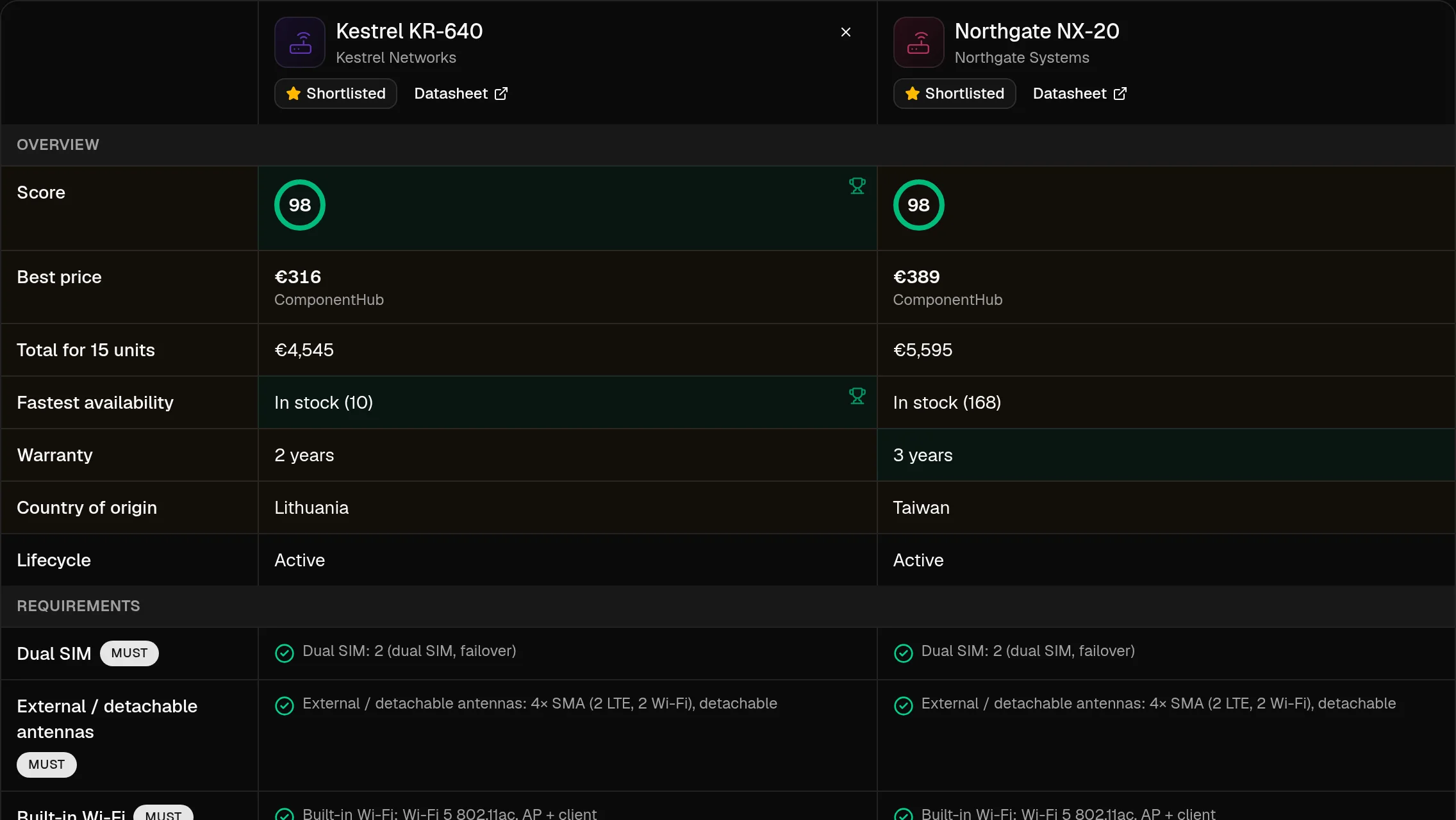The image size is (1456, 820).
Task: Click the MUST badge next to Dual SIM
Action: 129,653
